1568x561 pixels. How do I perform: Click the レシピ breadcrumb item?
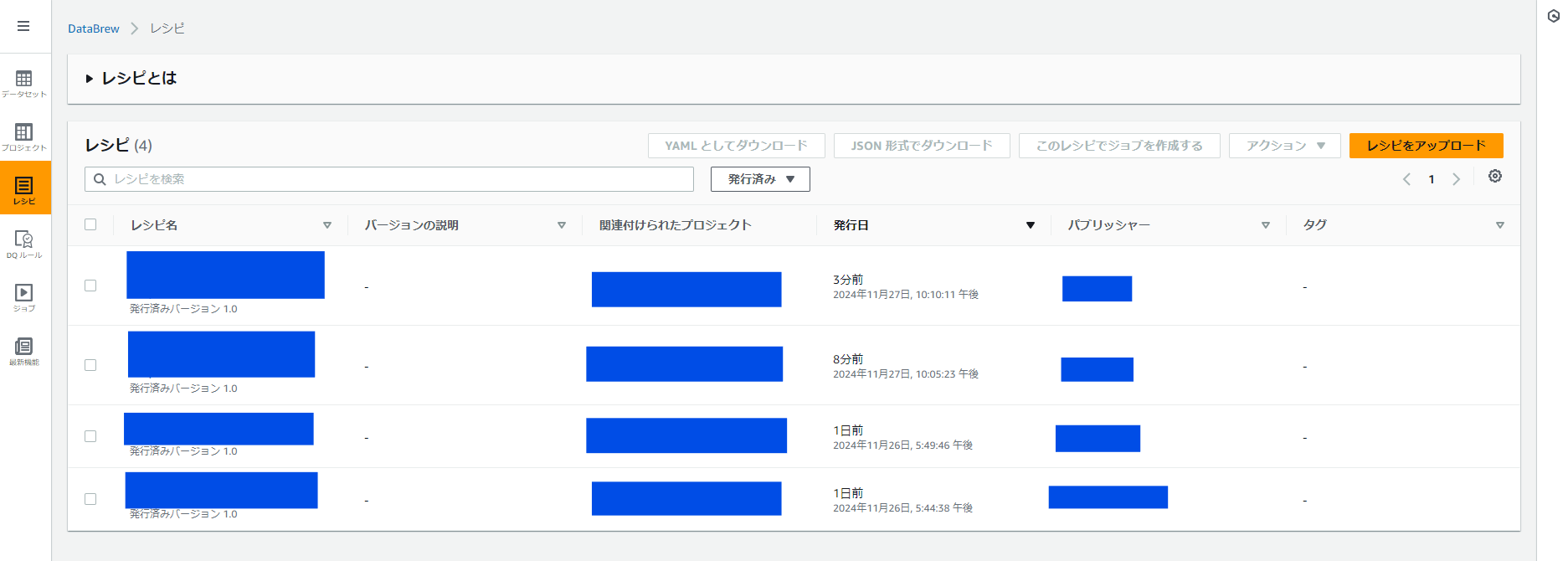tap(167, 28)
